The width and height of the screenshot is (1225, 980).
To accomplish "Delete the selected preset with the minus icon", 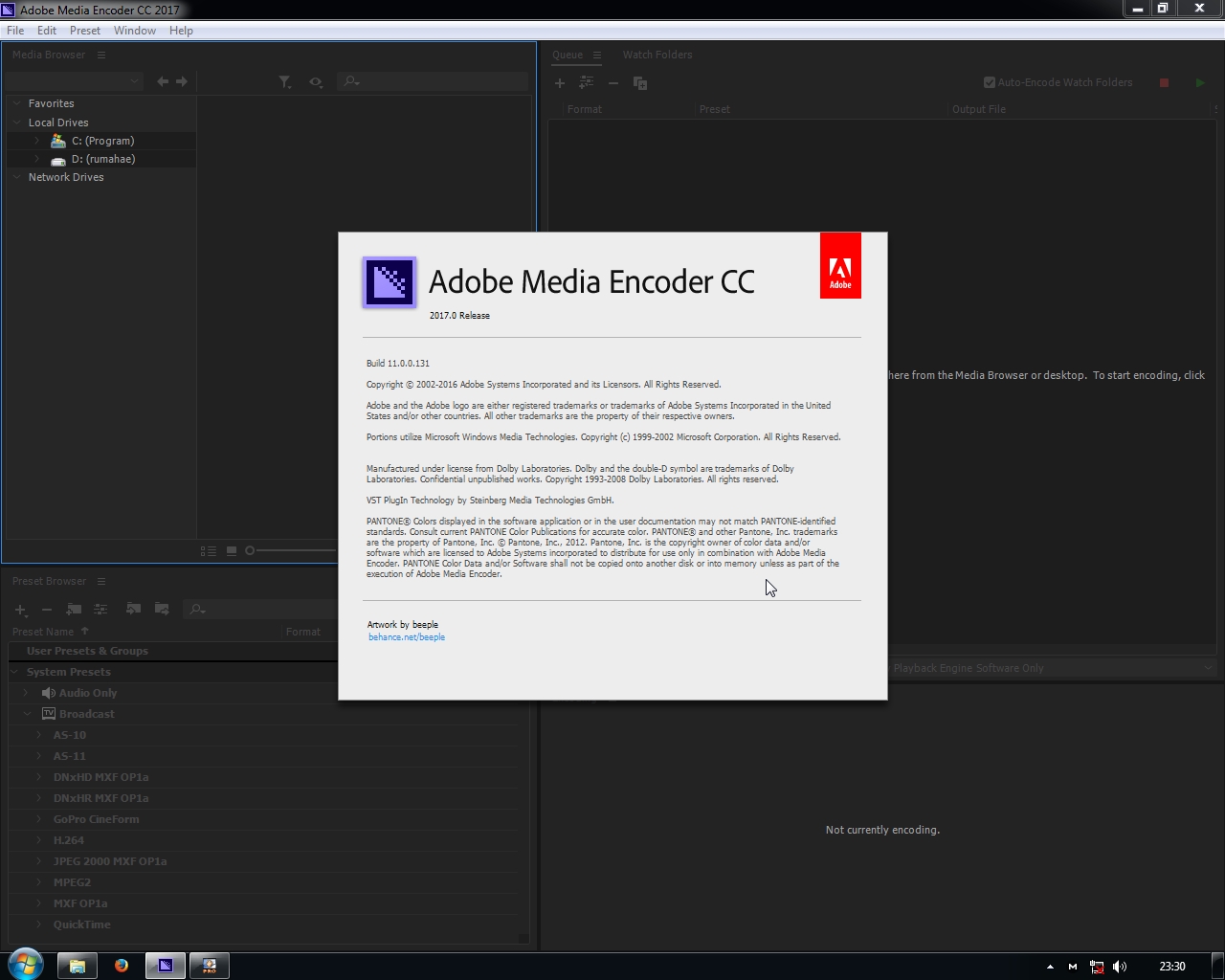I will pyautogui.click(x=47, y=610).
